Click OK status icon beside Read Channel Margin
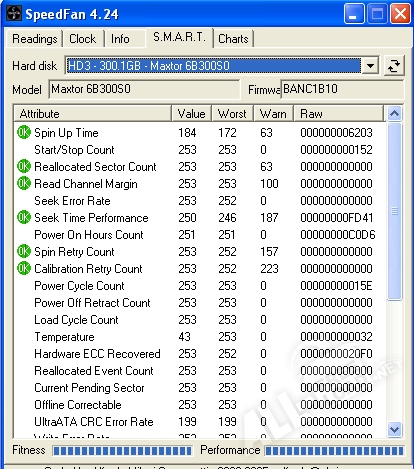This screenshot has height=469, width=414. tap(24, 183)
